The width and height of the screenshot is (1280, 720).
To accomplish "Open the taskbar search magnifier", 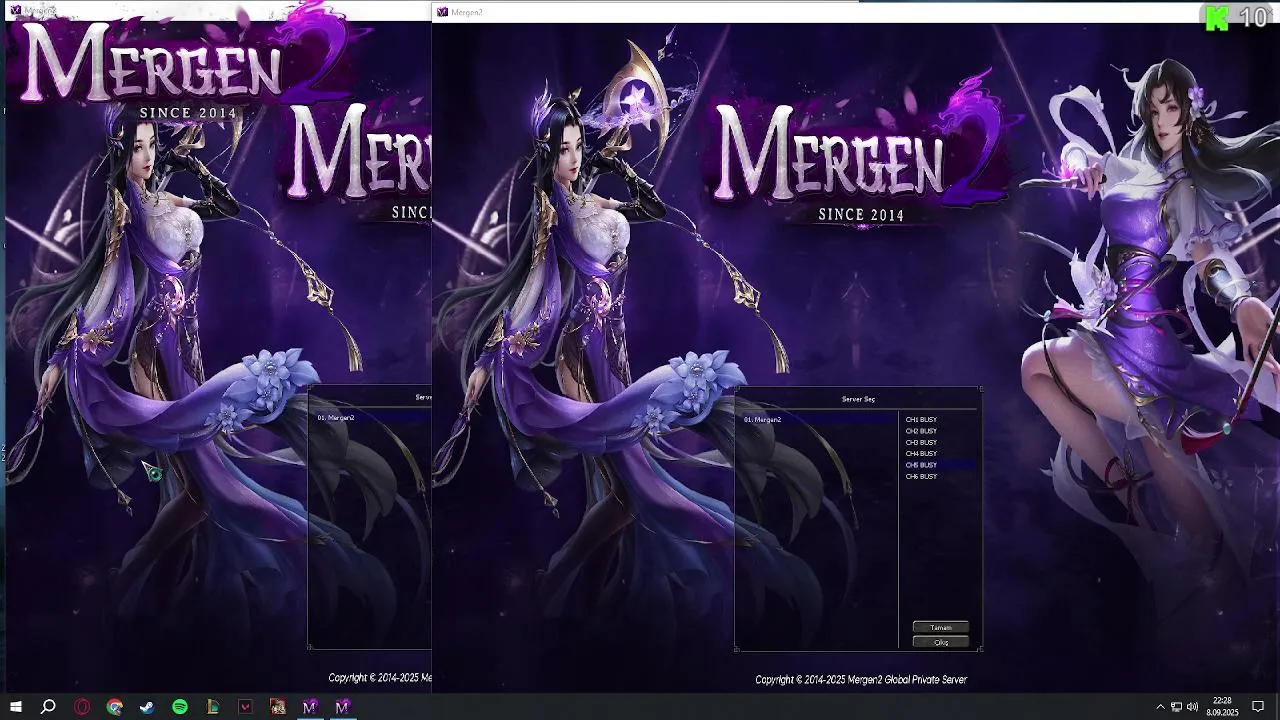I will pyautogui.click(x=48, y=707).
